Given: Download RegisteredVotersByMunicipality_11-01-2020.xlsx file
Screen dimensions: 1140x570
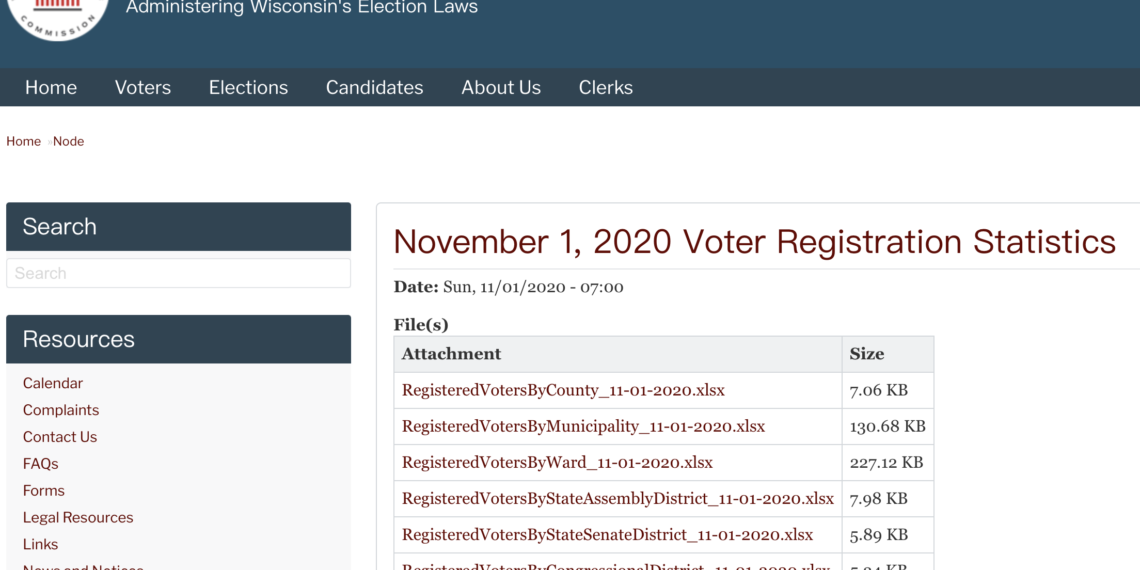Looking at the screenshot, I should pyautogui.click(x=583, y=427).
